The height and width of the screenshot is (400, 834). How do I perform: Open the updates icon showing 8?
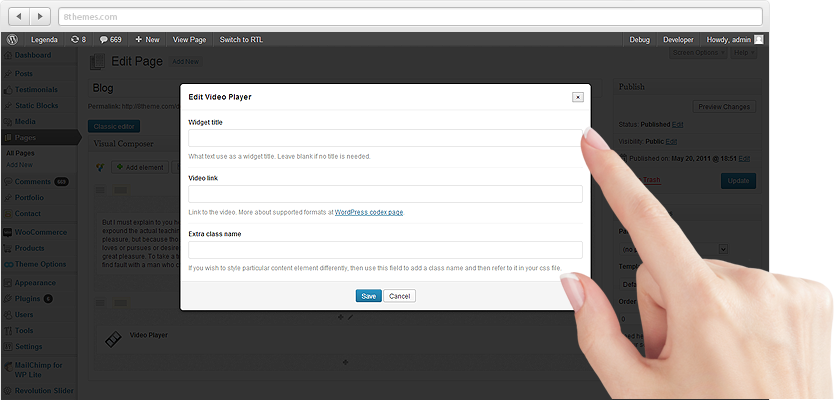(x=77, y=39)
